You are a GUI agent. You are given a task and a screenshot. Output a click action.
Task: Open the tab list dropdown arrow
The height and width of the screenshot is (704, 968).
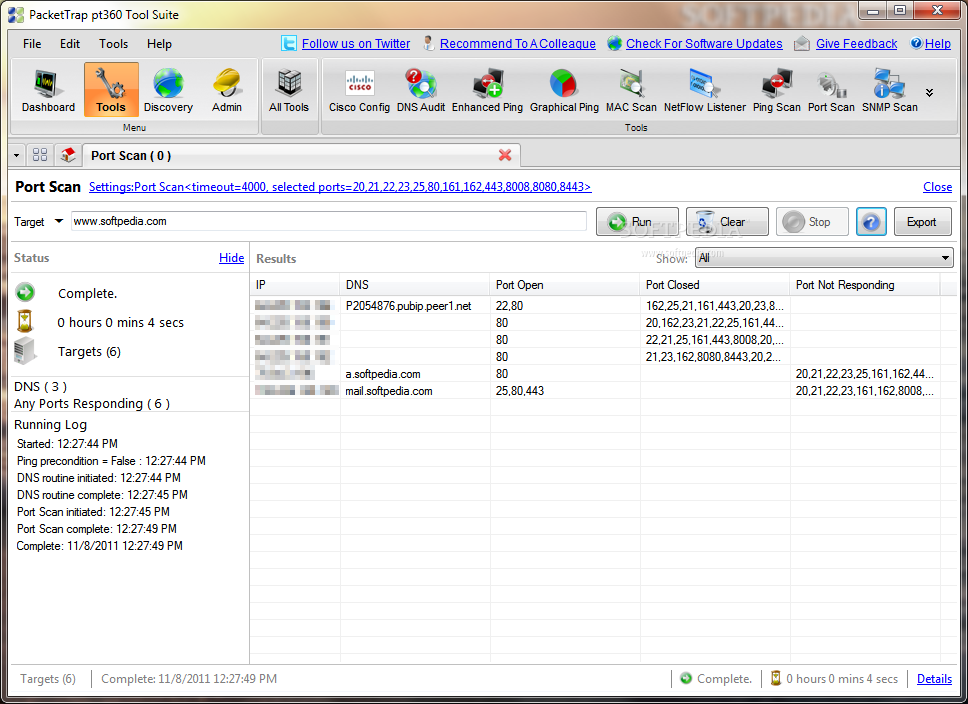point(17,155)
